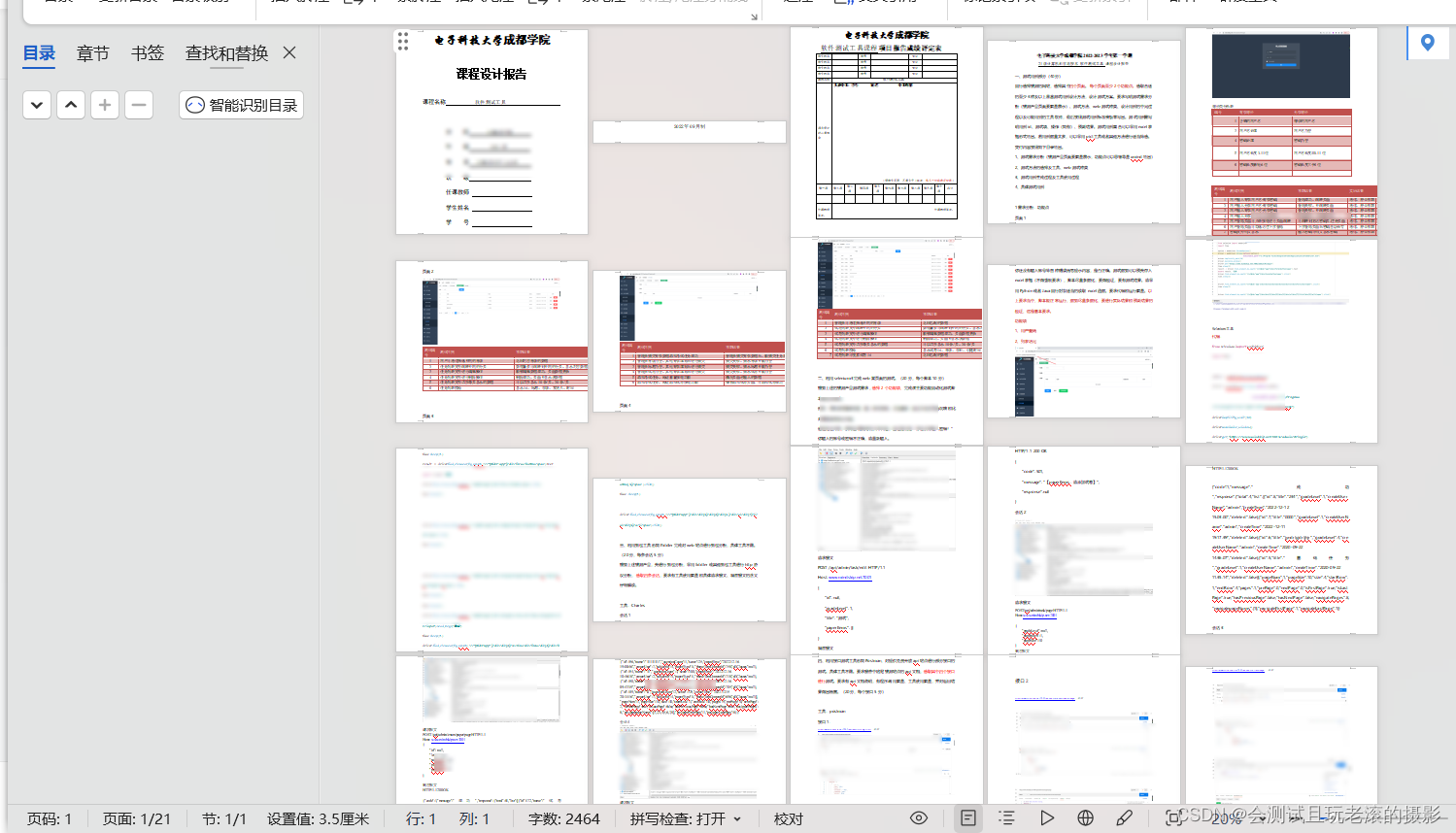This screenshot has height=833, width=1456.
Task: Switch to the 目录 tab
Action: [39, 53]
